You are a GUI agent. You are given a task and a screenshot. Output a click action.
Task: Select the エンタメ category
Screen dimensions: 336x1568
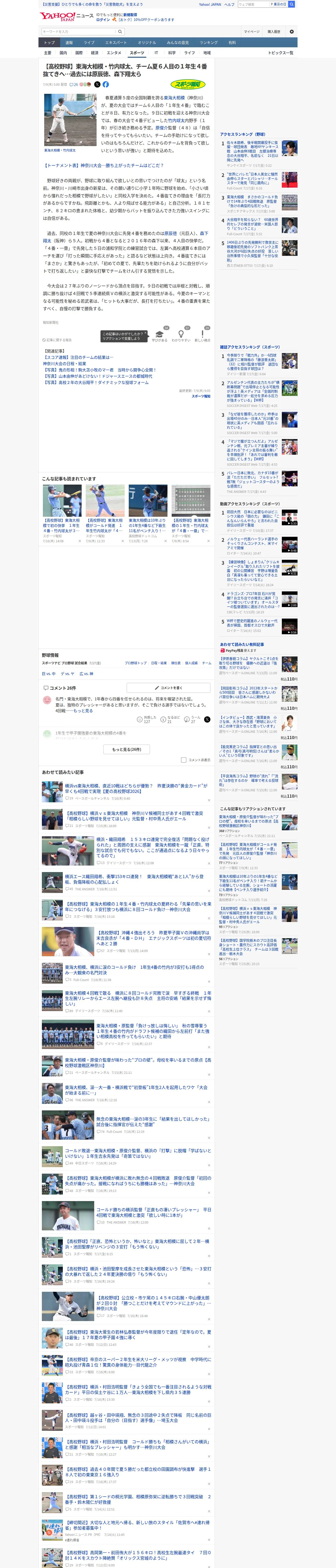point(114,53)
